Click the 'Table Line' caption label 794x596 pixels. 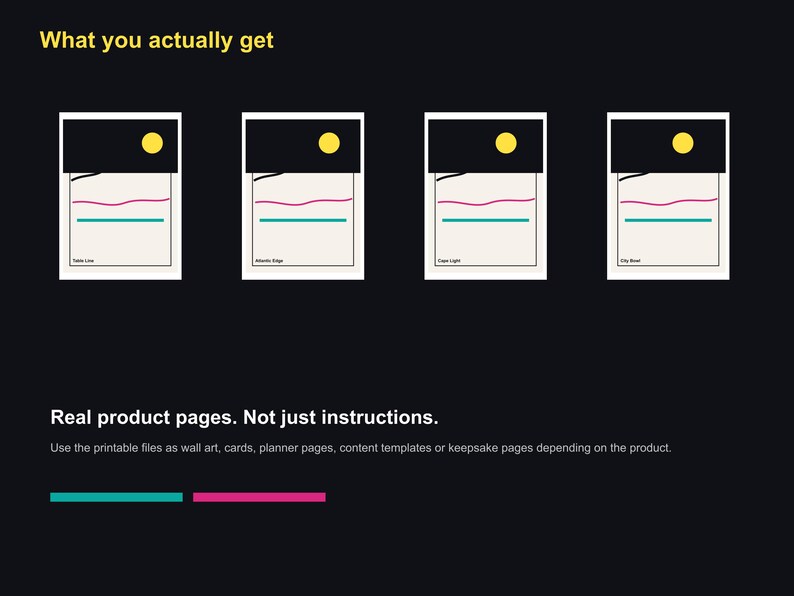click(83, 261)
